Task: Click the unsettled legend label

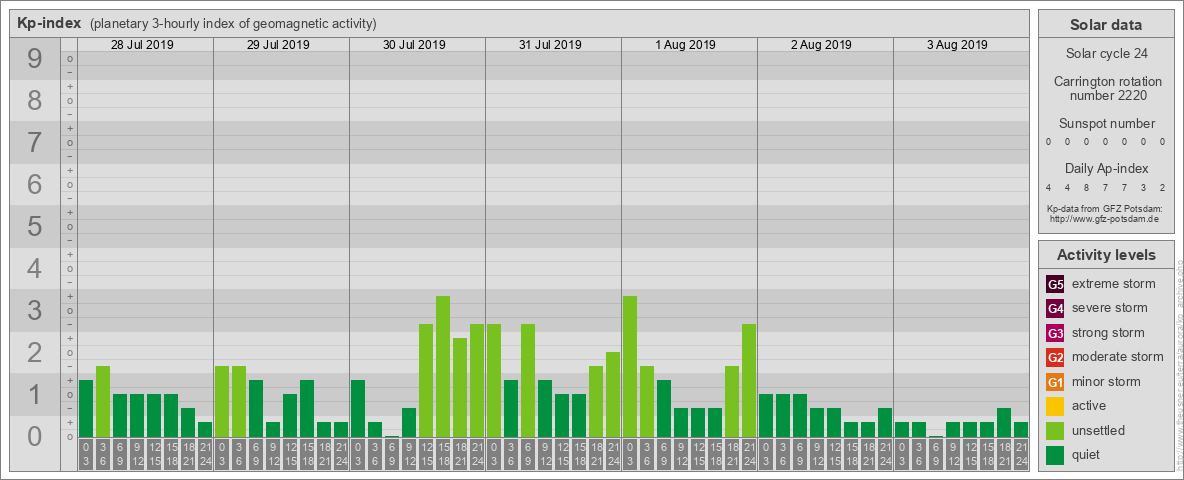Action: (1099, 430)
